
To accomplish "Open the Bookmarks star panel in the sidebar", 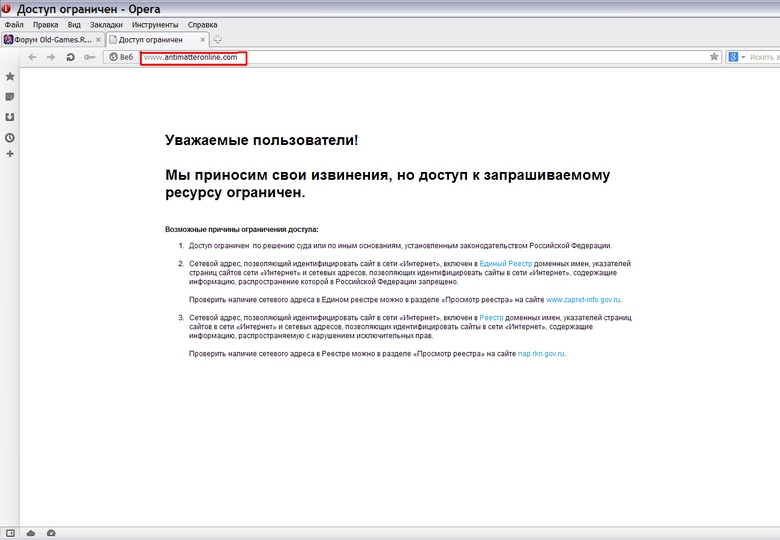I will click(10, 77).
